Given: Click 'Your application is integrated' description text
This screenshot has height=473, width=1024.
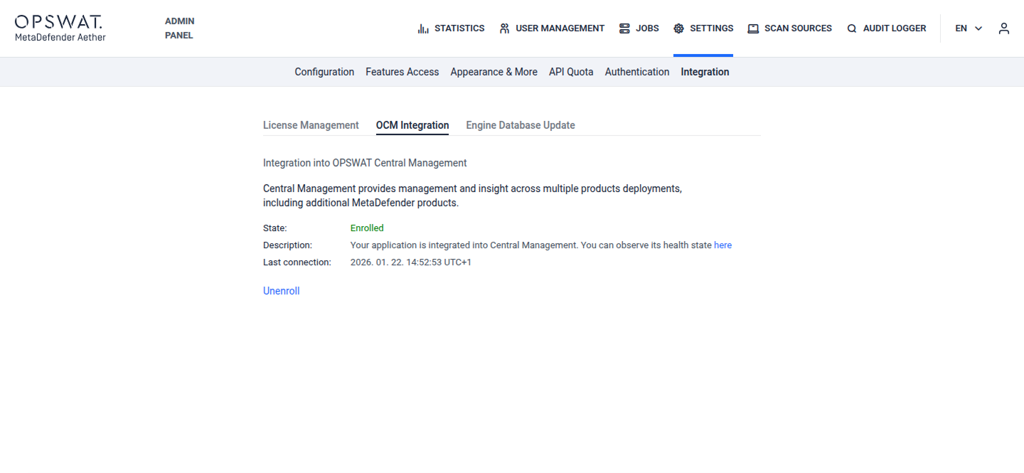Looking at the screenshot, I should [531, 246].
